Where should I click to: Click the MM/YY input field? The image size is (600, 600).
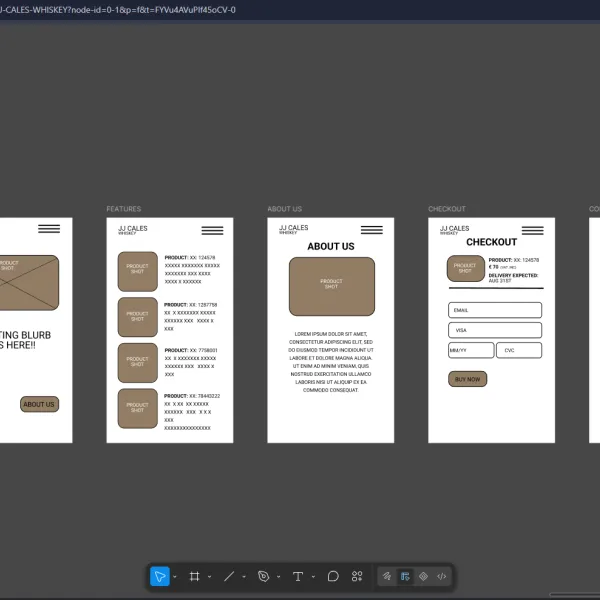(471, 350)
